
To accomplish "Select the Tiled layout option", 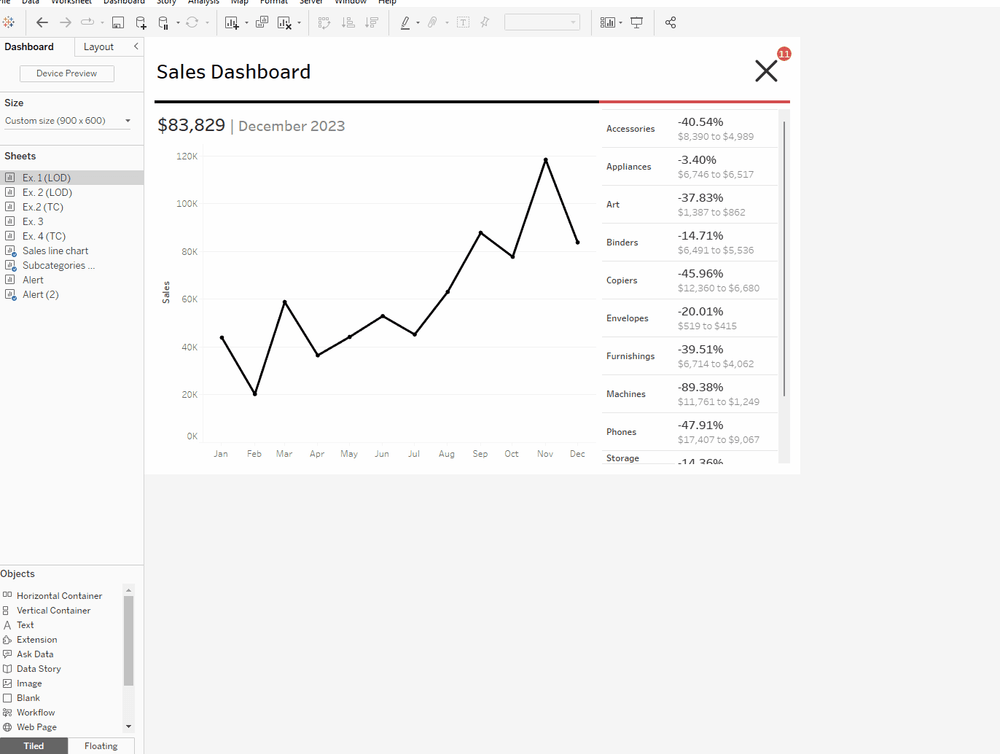I will [x=35, y=745].
